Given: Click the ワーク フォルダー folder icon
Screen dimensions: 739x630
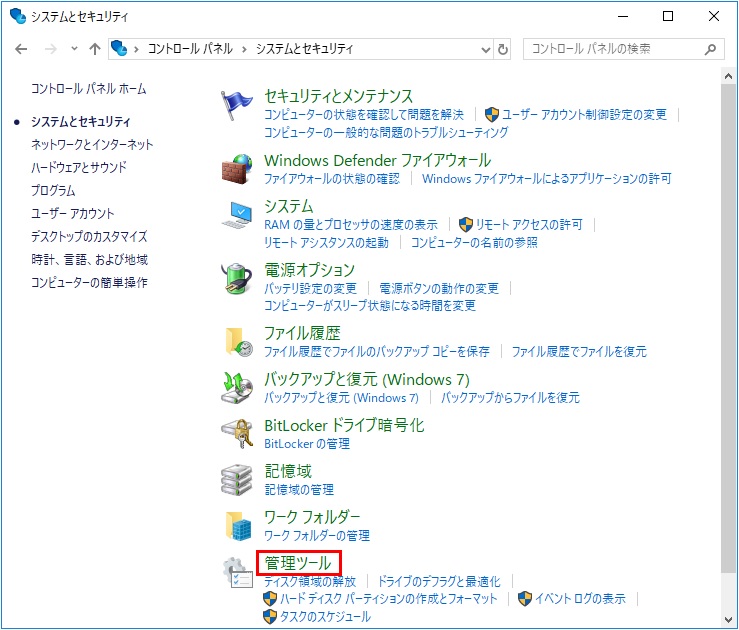Looking at the screenshot, I should point(239,526).
